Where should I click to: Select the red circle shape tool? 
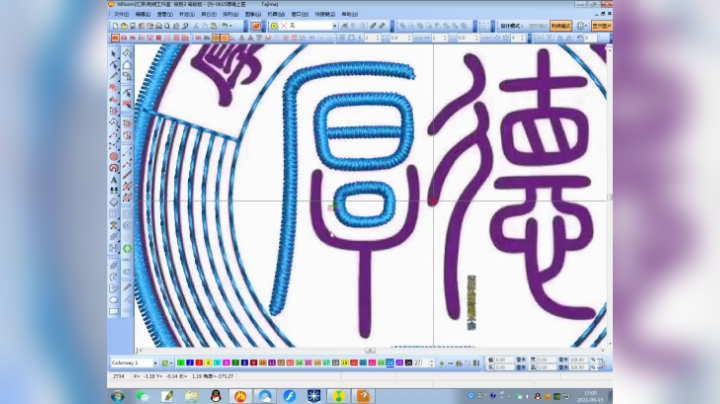114,157
